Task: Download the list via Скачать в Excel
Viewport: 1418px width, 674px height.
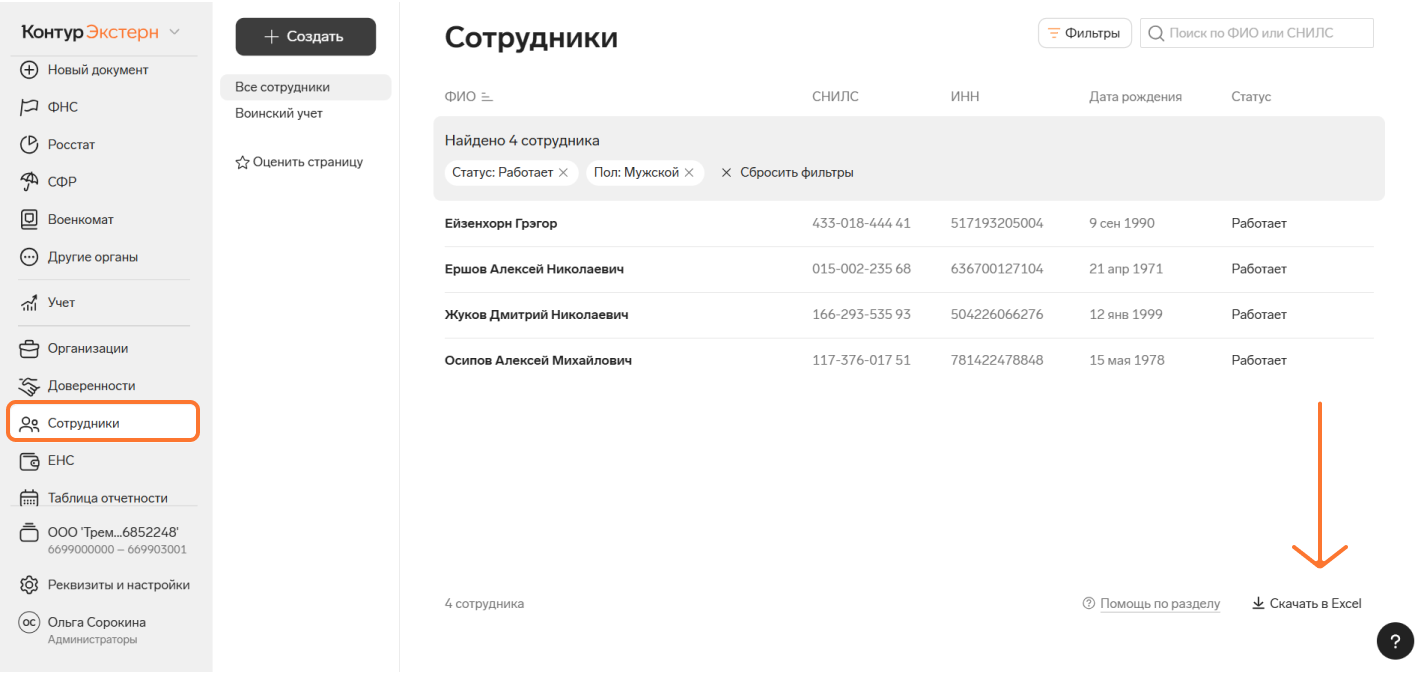Action: [1306, 604]
